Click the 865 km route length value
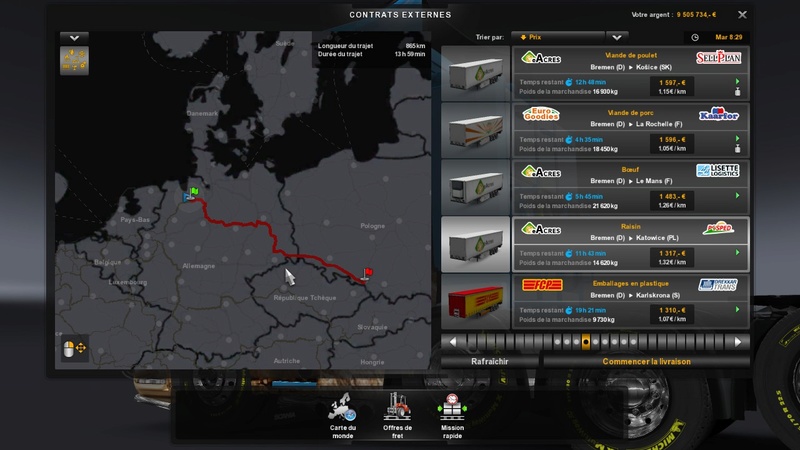Screen dimensions: 800x450 415,46
